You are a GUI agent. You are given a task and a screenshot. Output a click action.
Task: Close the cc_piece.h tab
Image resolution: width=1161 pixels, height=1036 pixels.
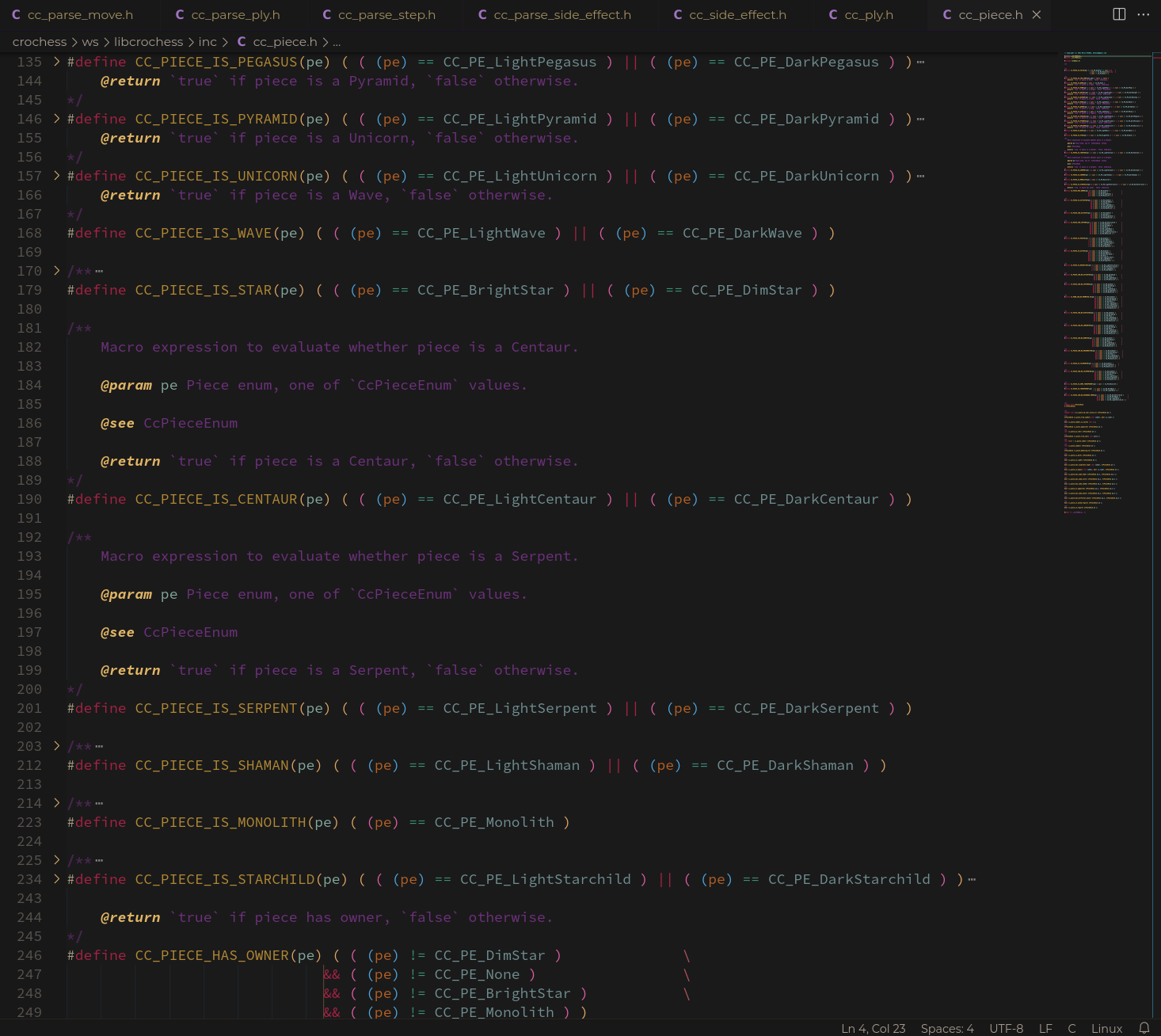(x=1036, y=15)
